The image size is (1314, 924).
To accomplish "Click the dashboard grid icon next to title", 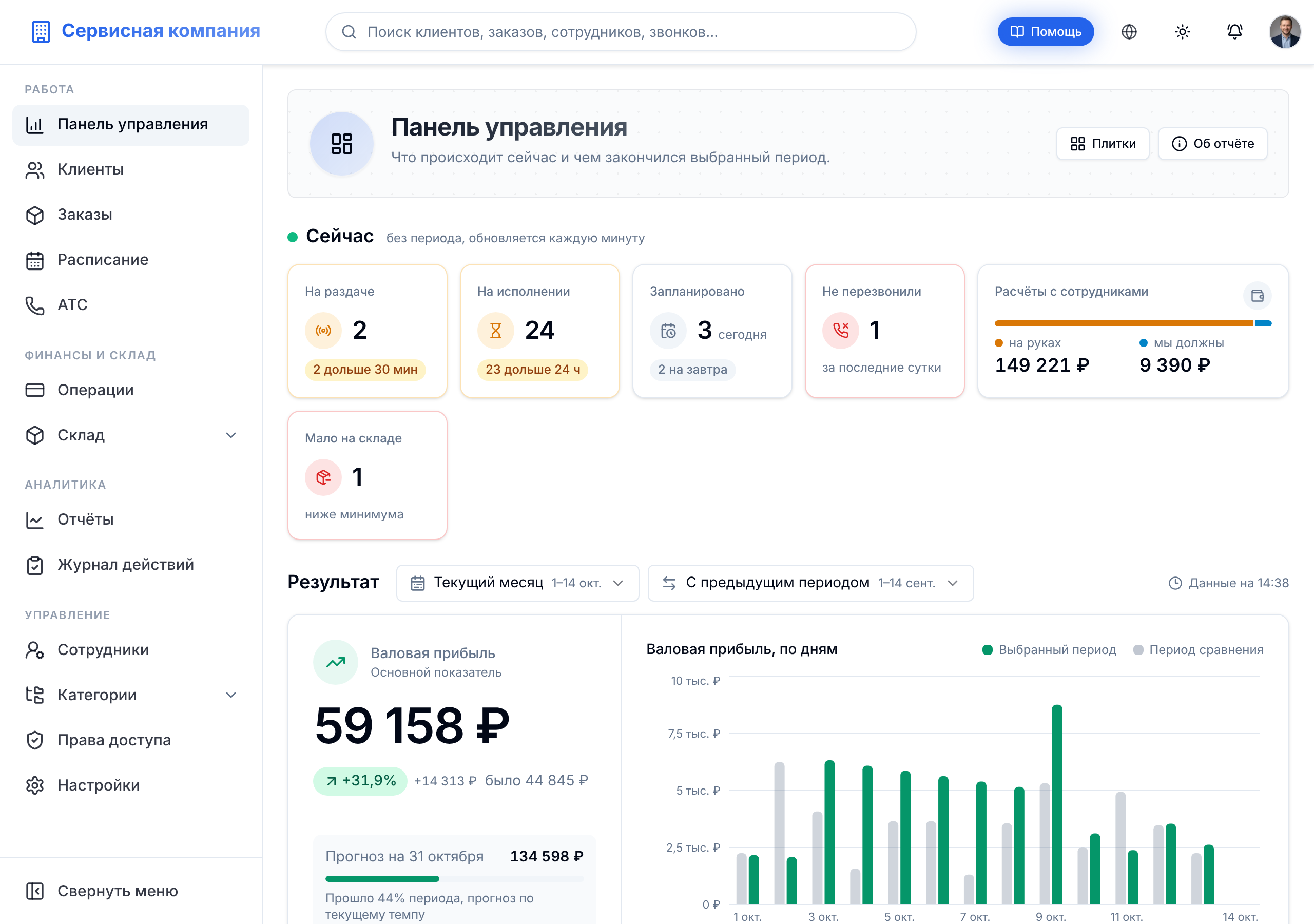I will click(x=342, y=144).
